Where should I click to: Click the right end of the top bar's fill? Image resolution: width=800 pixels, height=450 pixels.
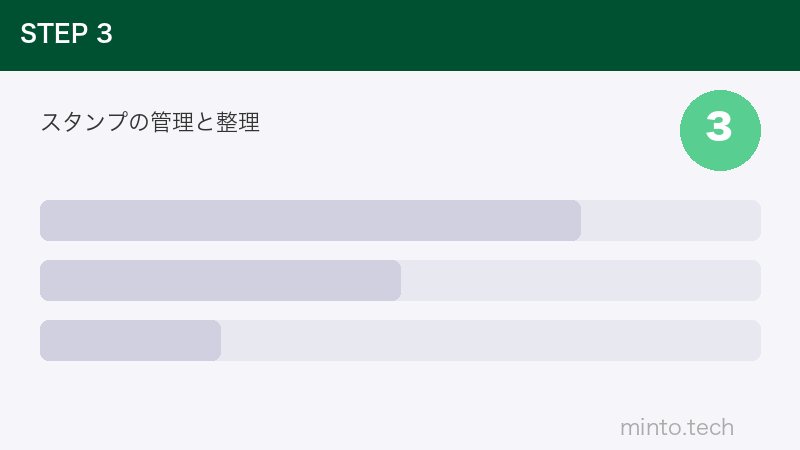(x=576, y=220)
